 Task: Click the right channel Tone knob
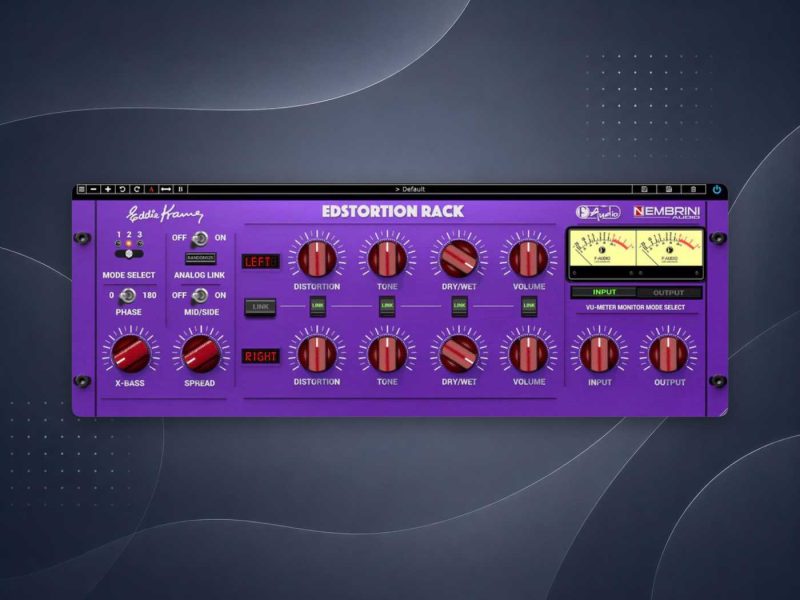point(387,354)
